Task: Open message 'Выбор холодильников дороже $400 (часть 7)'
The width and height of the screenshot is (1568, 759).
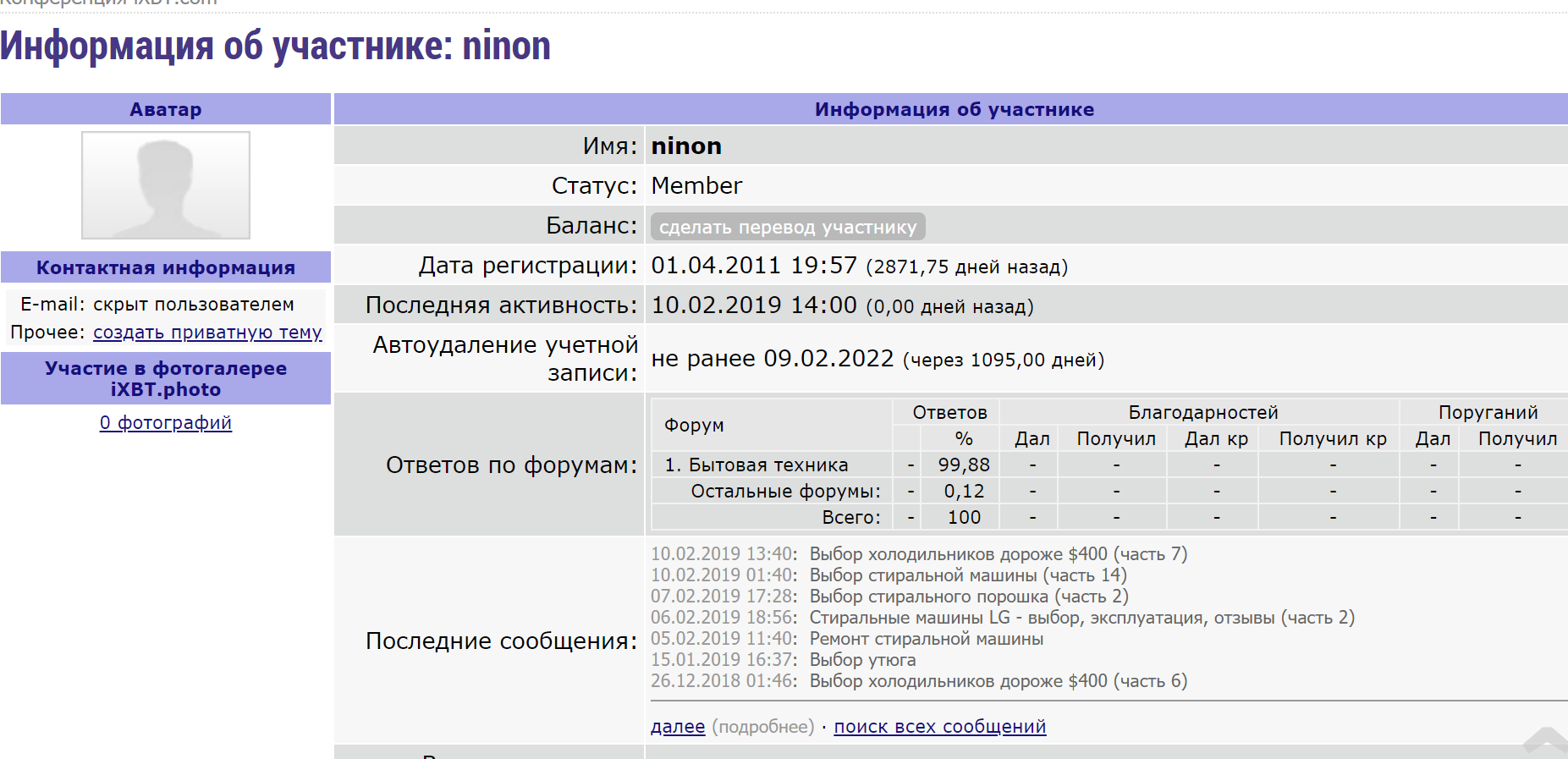Action: click(999, 554)
